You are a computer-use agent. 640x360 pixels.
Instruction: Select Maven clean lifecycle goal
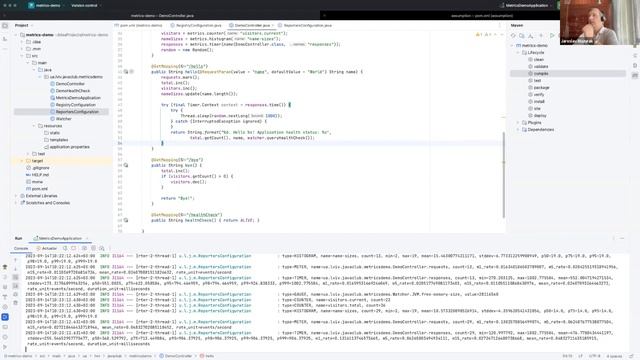tap(538, 60)
